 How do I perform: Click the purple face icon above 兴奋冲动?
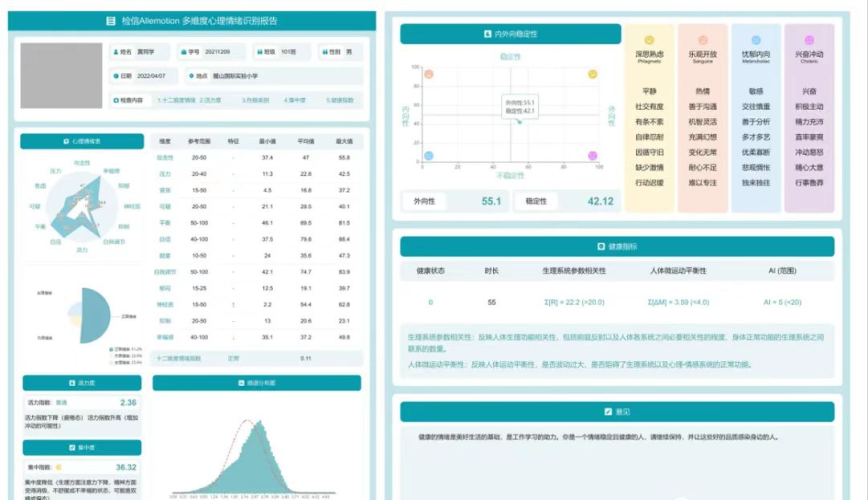point(808,41)
